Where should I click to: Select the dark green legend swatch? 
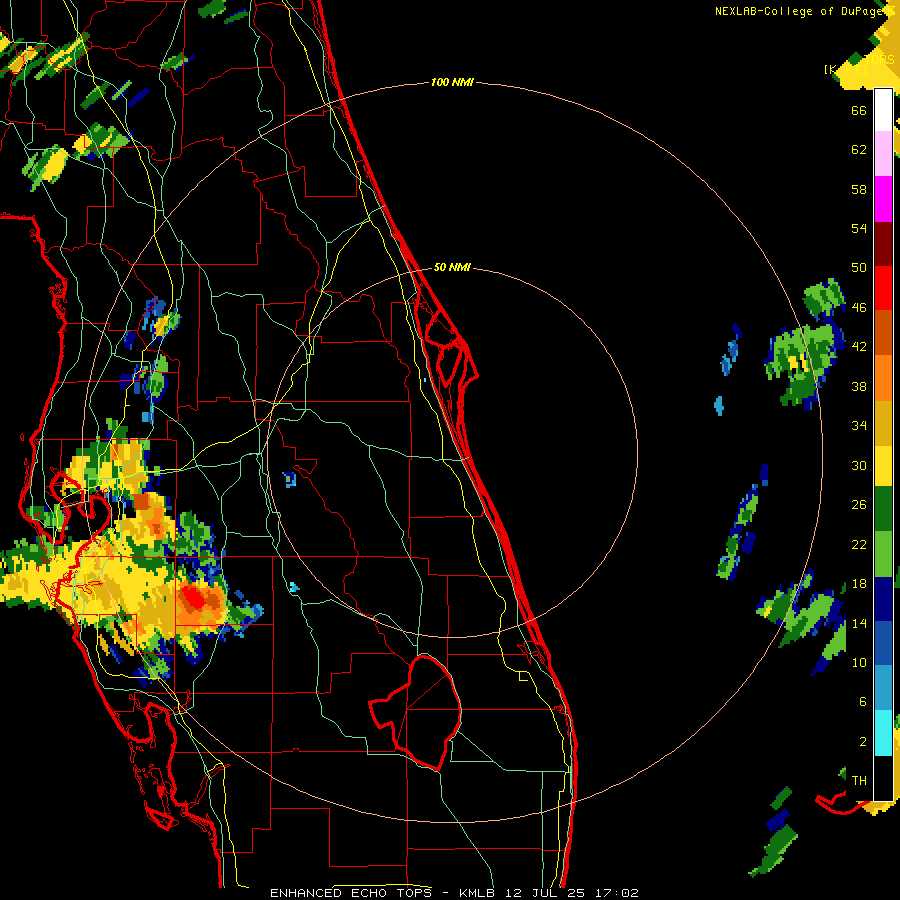pos(883,509)
